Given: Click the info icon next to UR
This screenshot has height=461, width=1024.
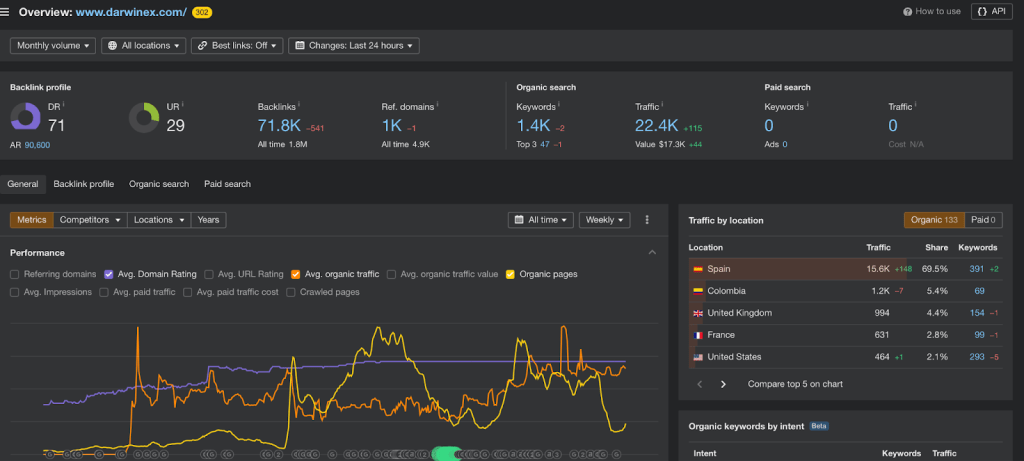Looking at the screenshot, I should coord(184,104).
